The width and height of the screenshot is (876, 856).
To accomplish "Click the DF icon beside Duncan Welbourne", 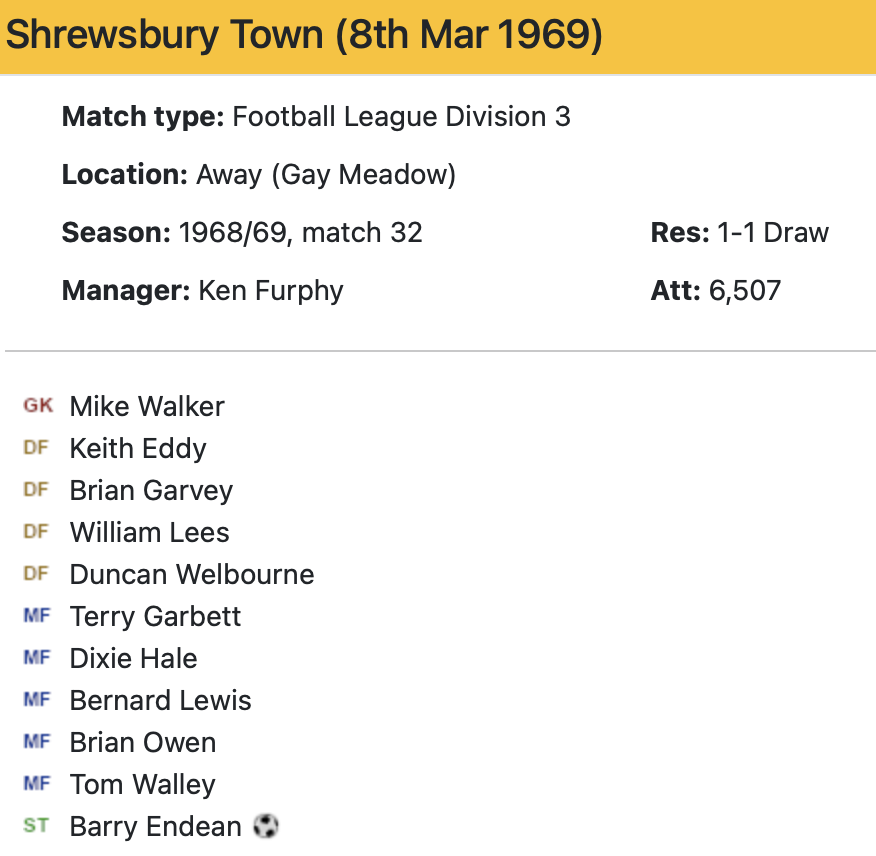I will pos(36,574).
